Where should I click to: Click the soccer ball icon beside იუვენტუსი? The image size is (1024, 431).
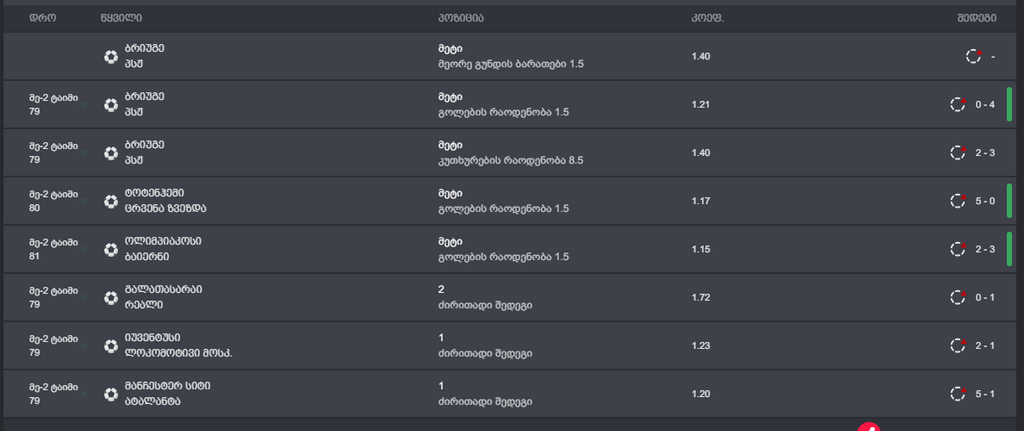click(111, 346)
